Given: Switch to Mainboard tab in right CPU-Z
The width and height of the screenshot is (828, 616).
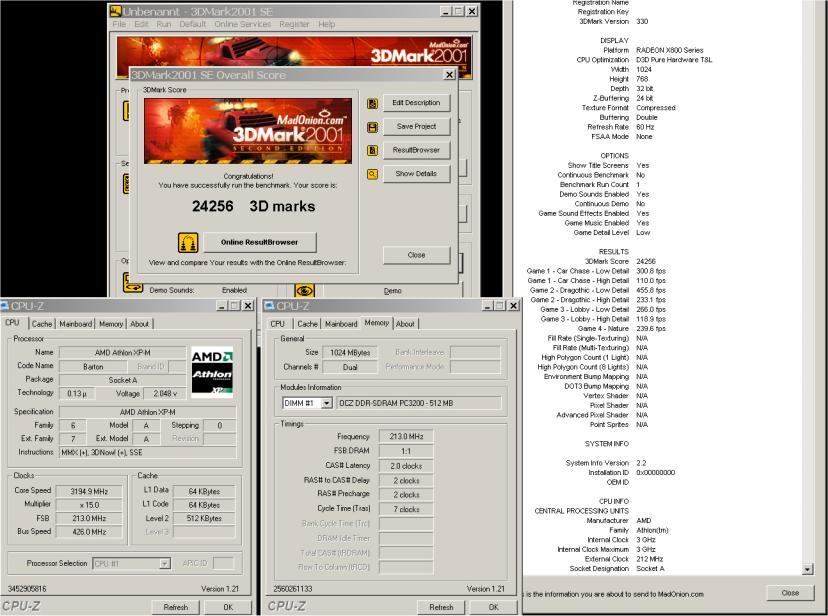Looking at the screenshot, I should pos(341,324).
